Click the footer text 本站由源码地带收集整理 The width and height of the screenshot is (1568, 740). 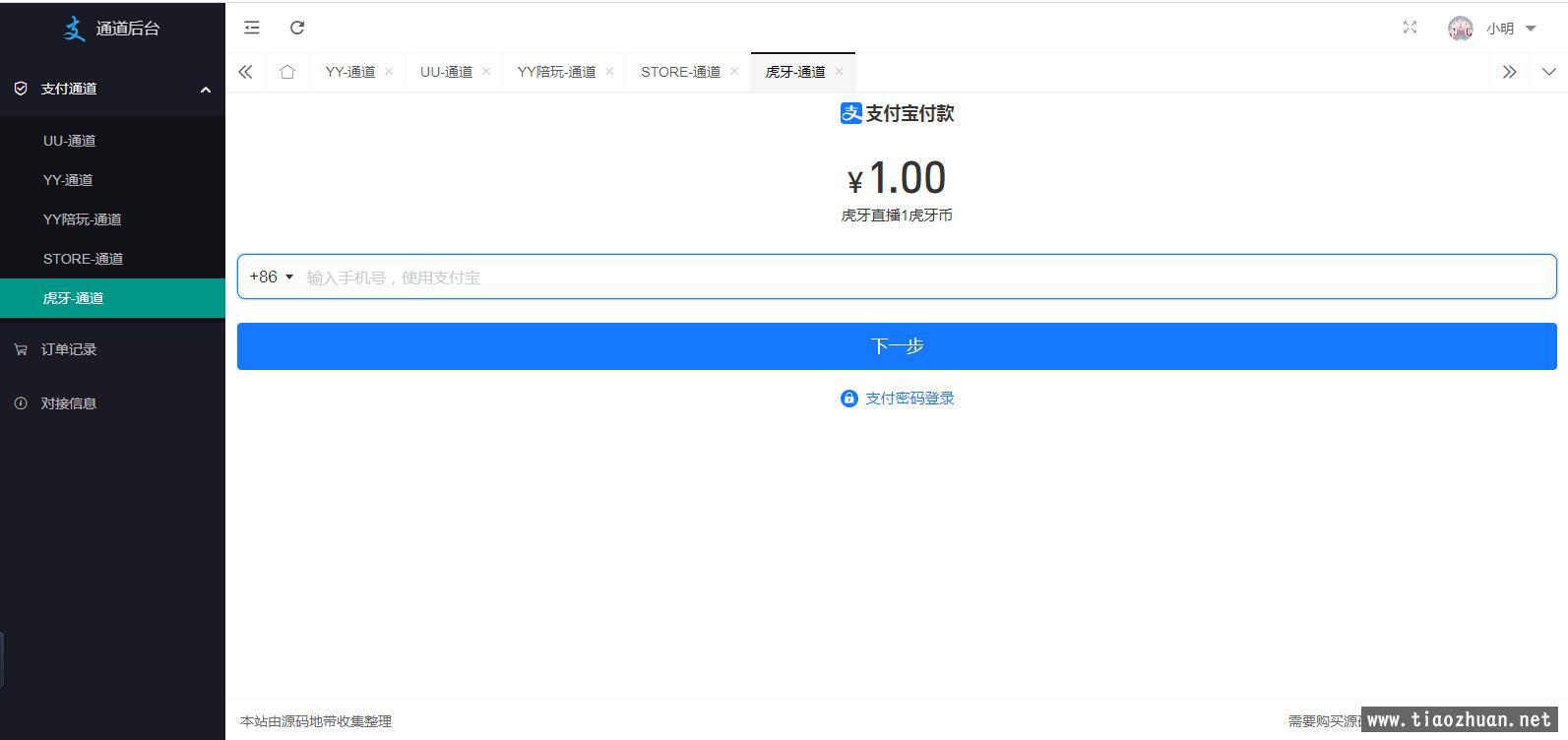point(316,721)
